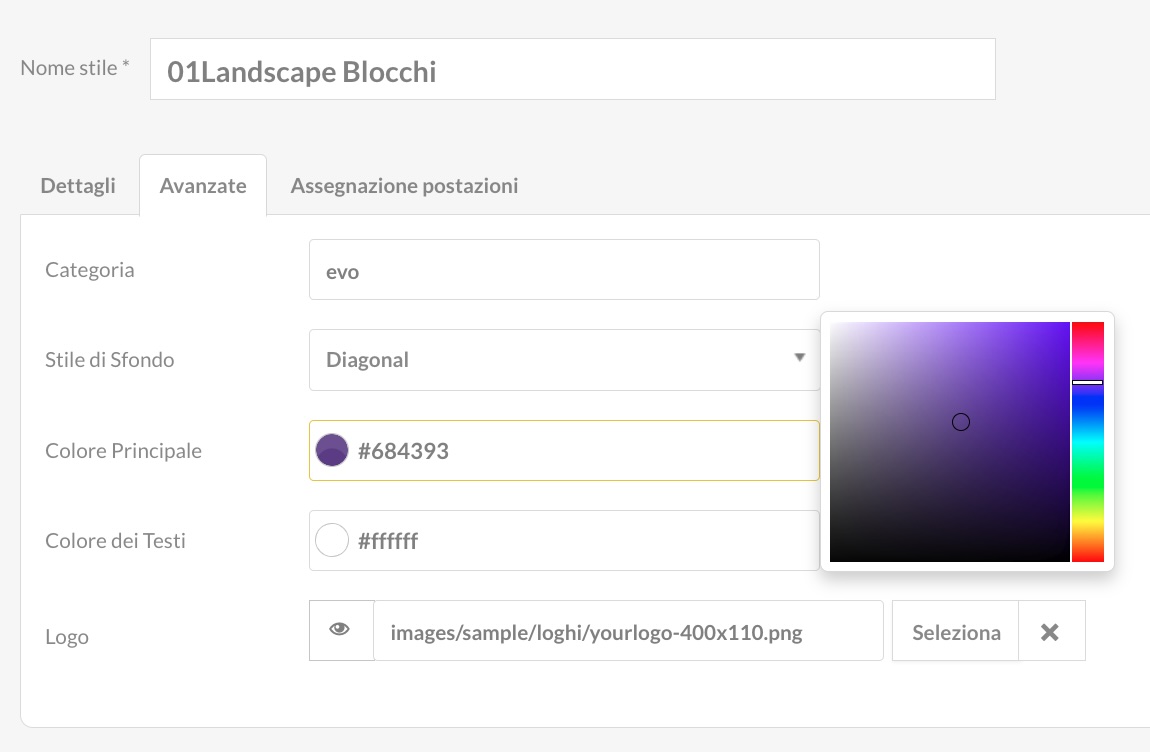This screenshot has height=752, width=1150.
Task: Click the hue slider handle
Action: point(1088,382)
